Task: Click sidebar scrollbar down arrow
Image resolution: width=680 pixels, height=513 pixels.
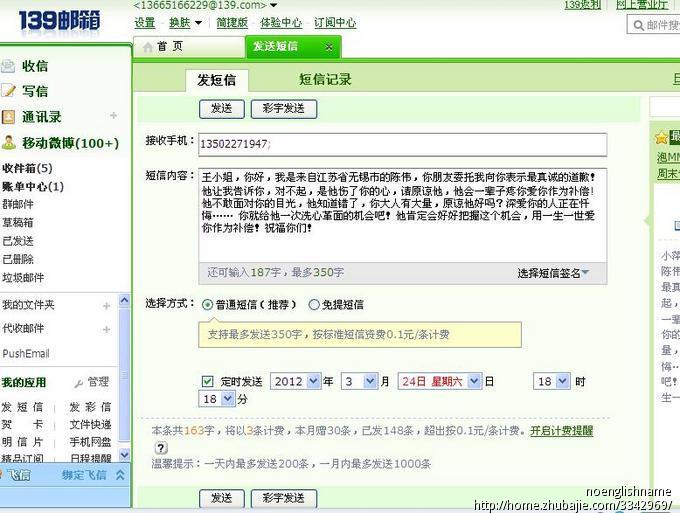Action: point(124,454)
